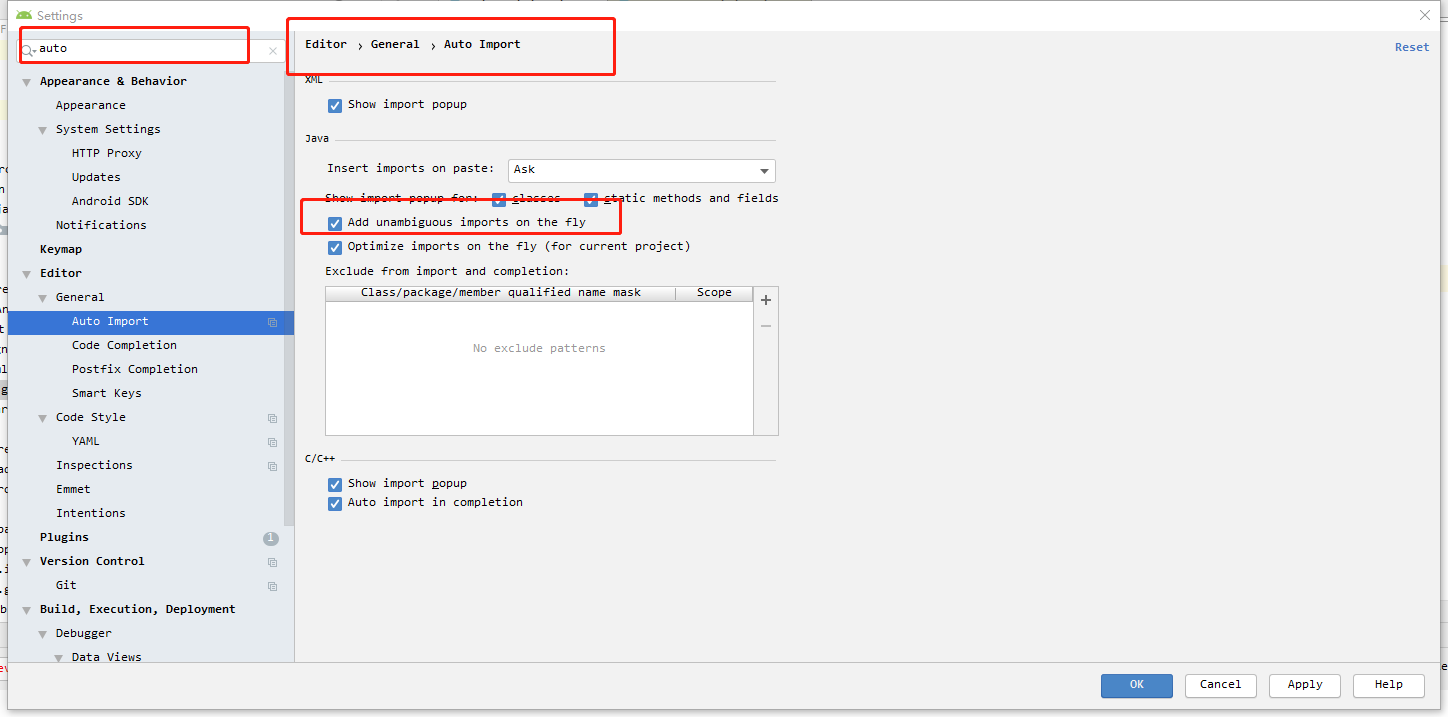Close the Settings dialog window

(1425, 15)
